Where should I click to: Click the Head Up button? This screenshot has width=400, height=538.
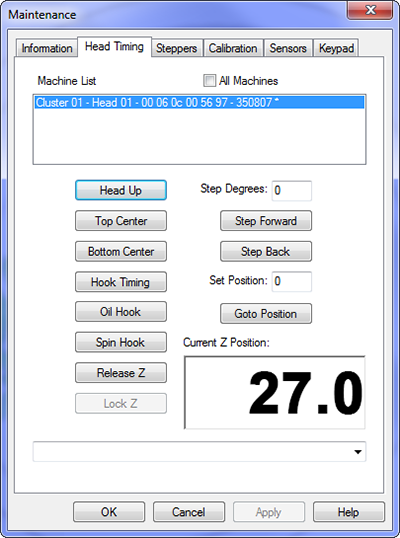pyautogui.click(x=121, y=190)
